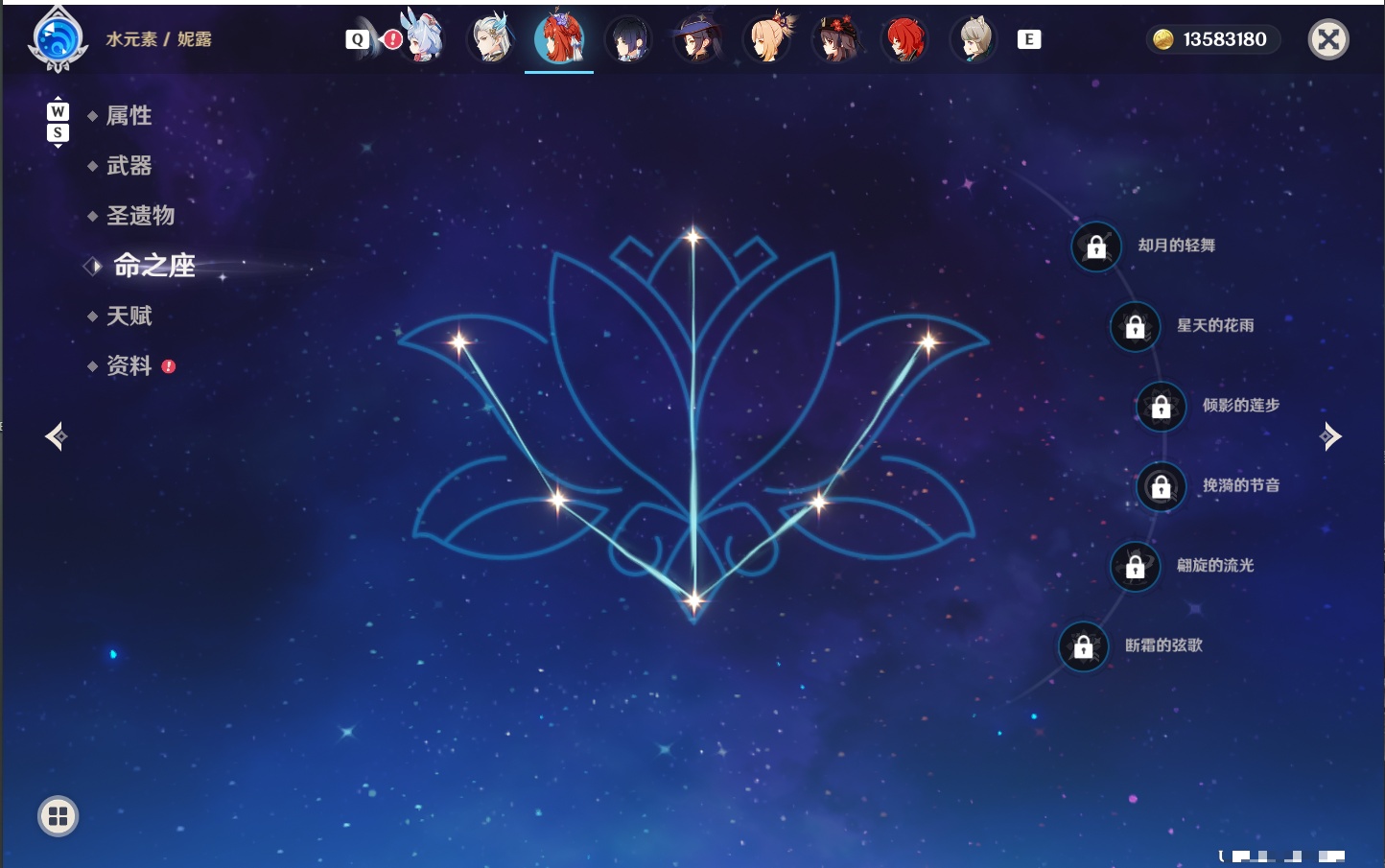Select Nilou's highlighted avatar
1385x868 pixels.
[560, 38]
